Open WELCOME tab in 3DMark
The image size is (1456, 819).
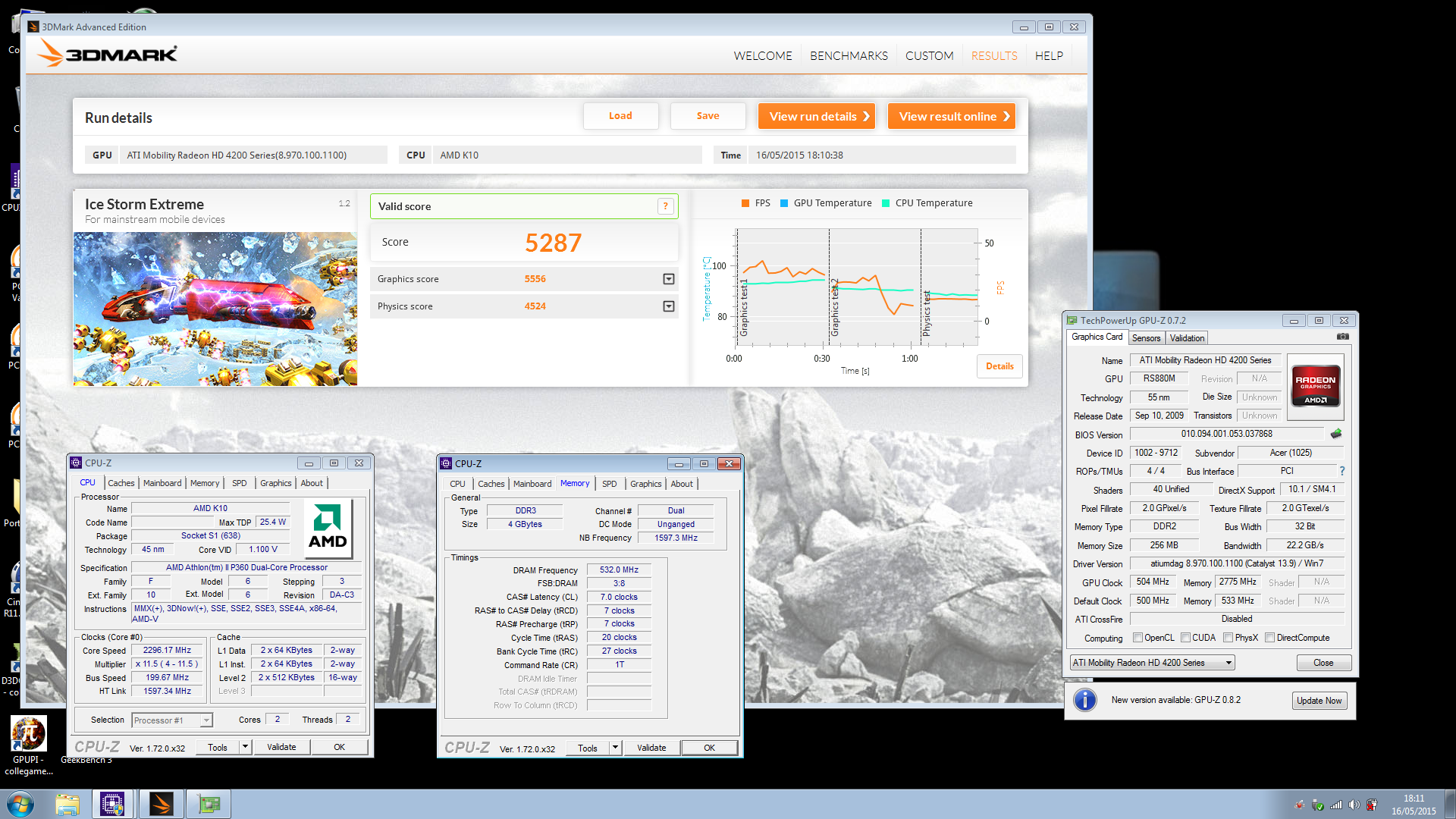(x=763, y=55)
